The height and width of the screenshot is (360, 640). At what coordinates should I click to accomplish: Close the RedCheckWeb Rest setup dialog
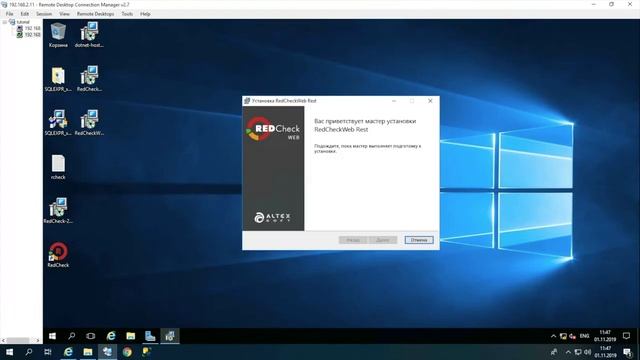coord(430,101)
